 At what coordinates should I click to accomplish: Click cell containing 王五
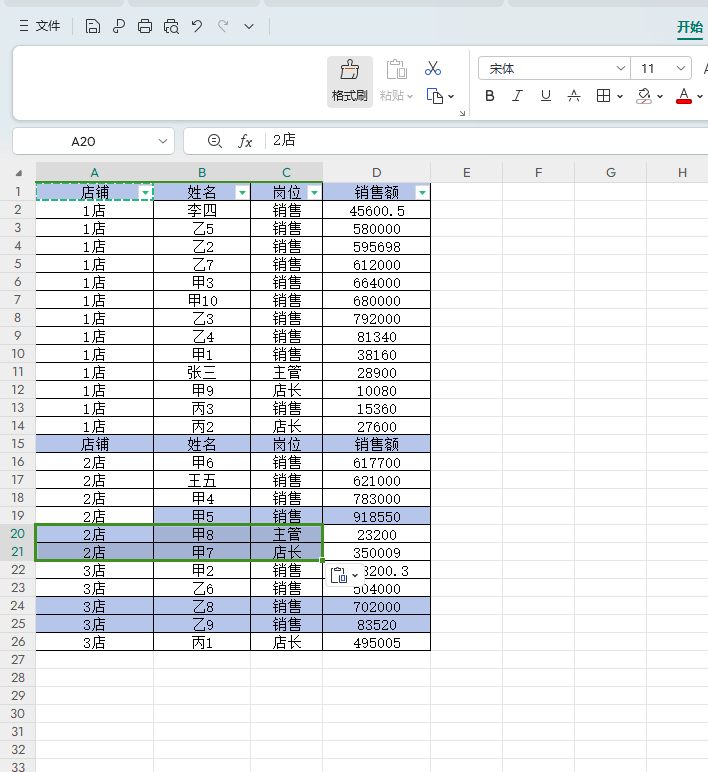point(202,480)
